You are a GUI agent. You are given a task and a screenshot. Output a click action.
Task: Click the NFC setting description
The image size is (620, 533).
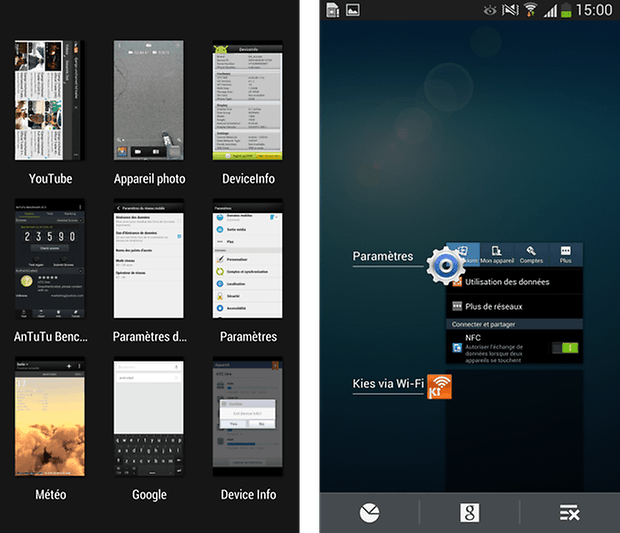click(x=493, y=353)
